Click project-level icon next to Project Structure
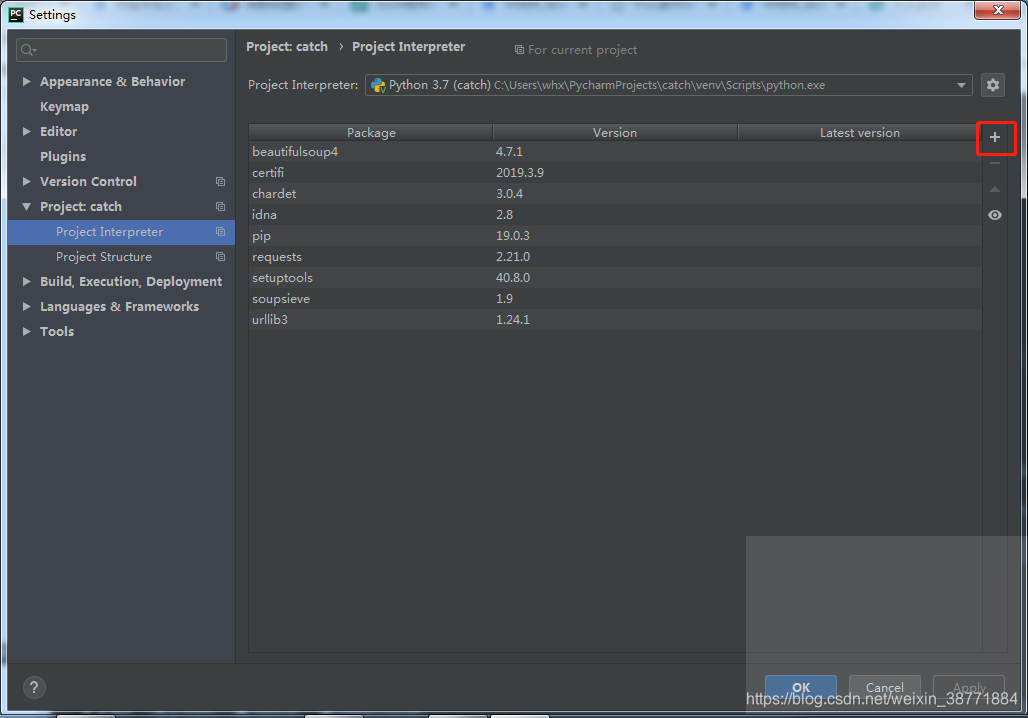 pyautogui.click(x=220, y=256)
